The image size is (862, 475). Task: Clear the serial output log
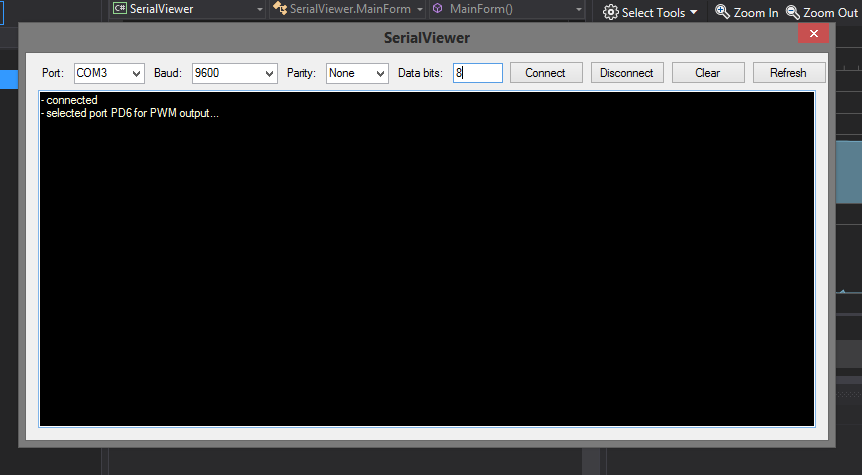click(708, 73)
